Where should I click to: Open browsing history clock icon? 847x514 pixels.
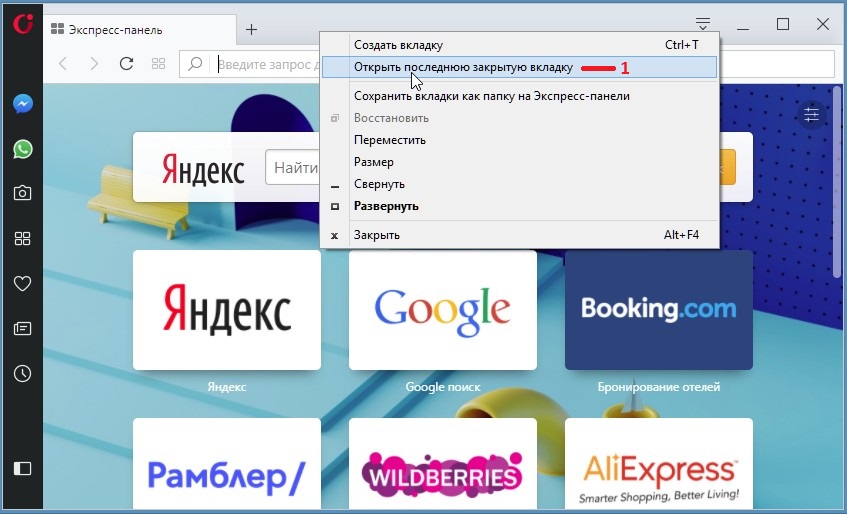[x=23, y=373]
